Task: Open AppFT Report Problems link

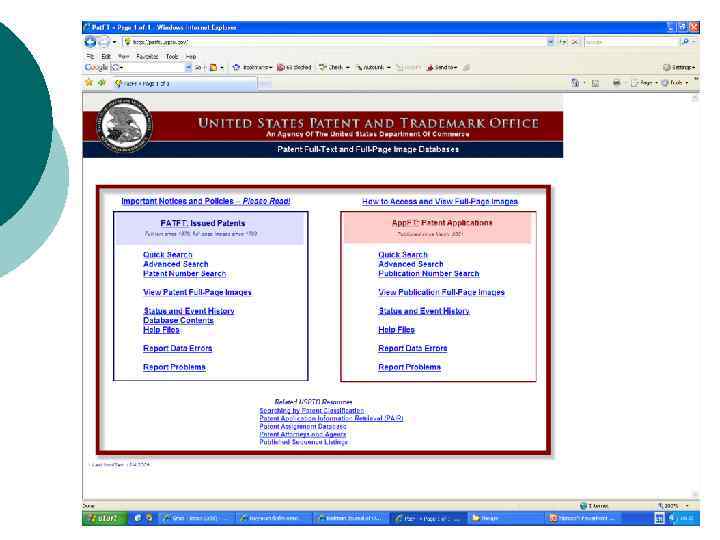Action: (x=409, y=367)
